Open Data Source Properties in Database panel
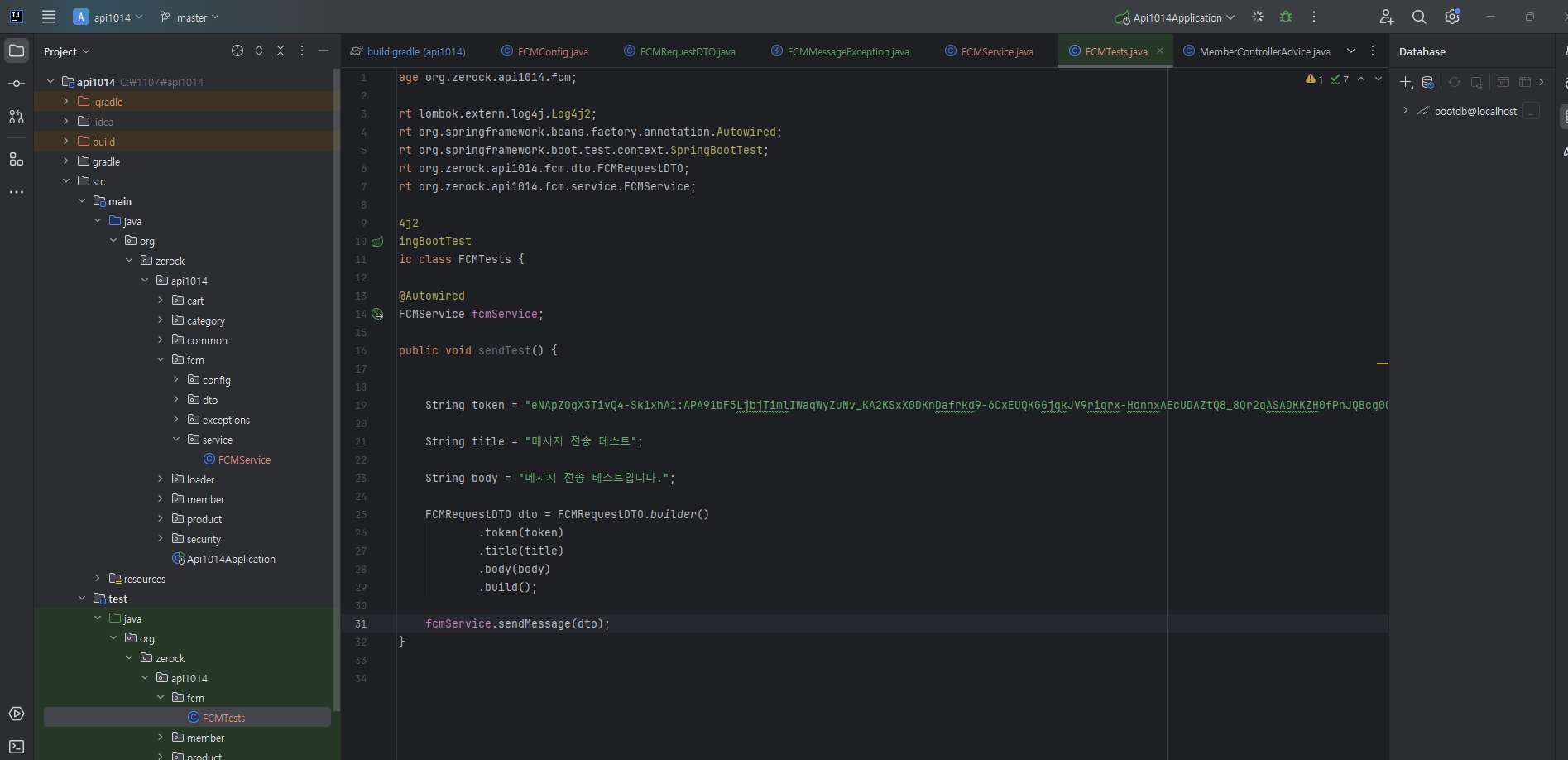The image size is (1568, 760). click(x=1428, y=82)
